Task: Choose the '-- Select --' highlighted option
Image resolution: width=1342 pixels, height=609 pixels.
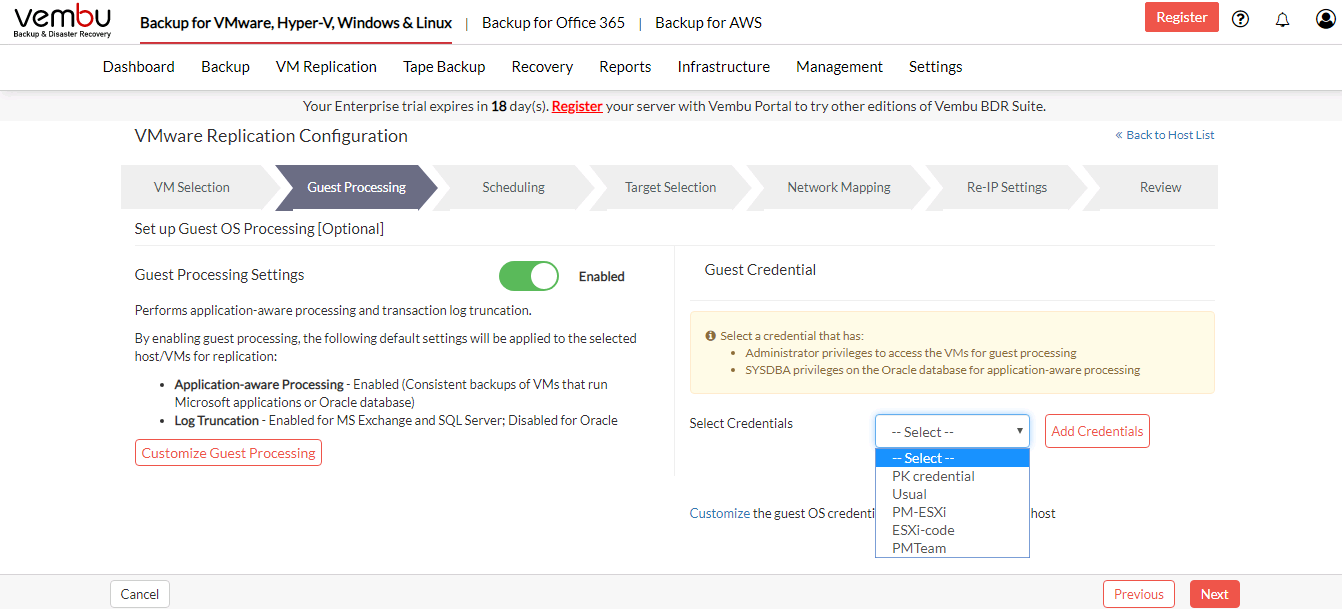Action: coord(952,458)
